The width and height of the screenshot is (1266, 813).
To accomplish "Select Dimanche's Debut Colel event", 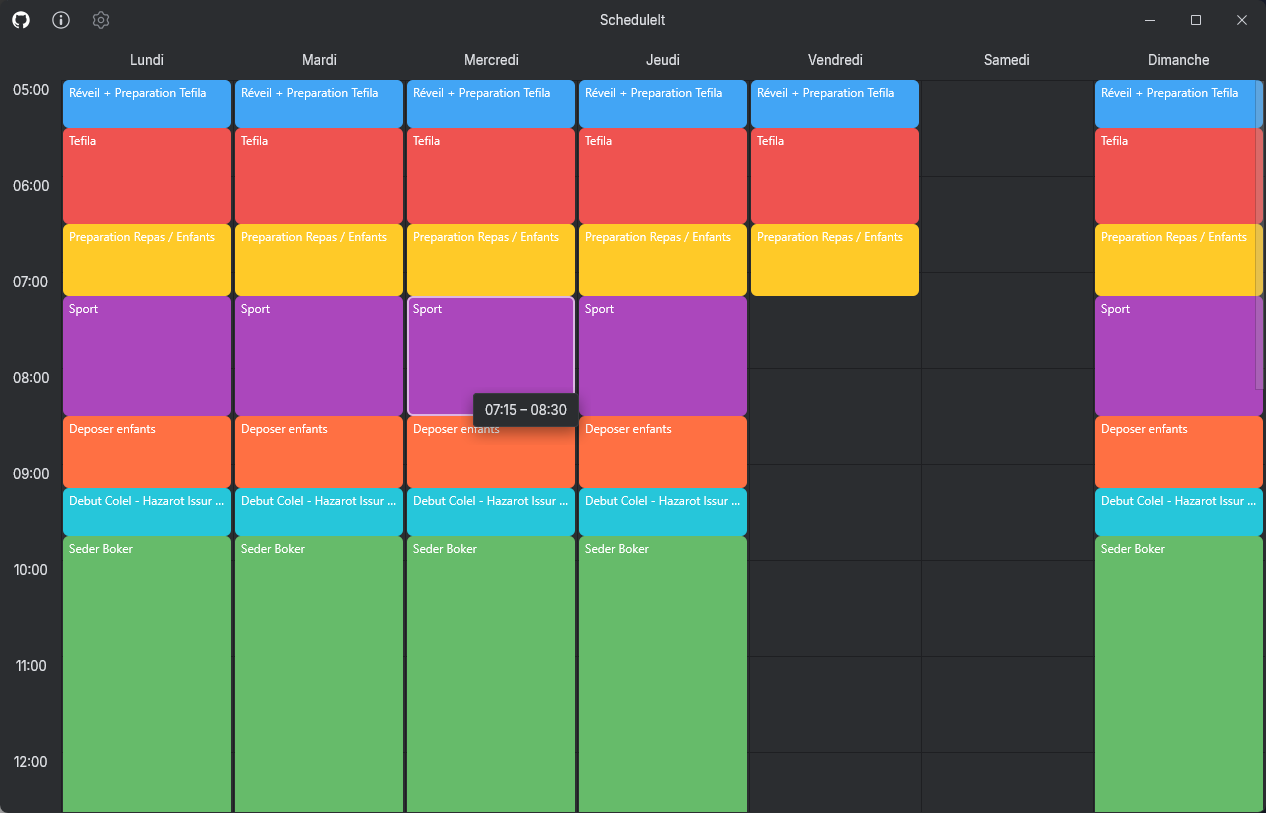I will (x=1179, y=512).
